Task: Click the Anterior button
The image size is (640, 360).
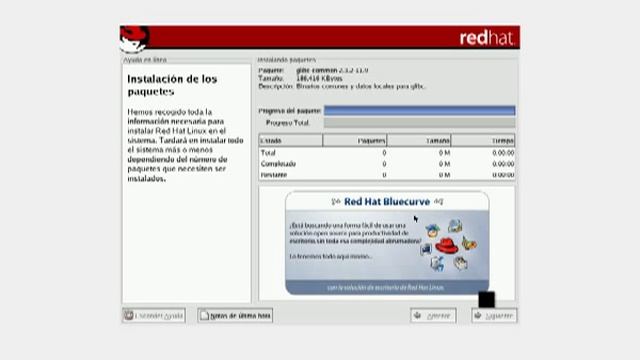Action: pos(433,316)
